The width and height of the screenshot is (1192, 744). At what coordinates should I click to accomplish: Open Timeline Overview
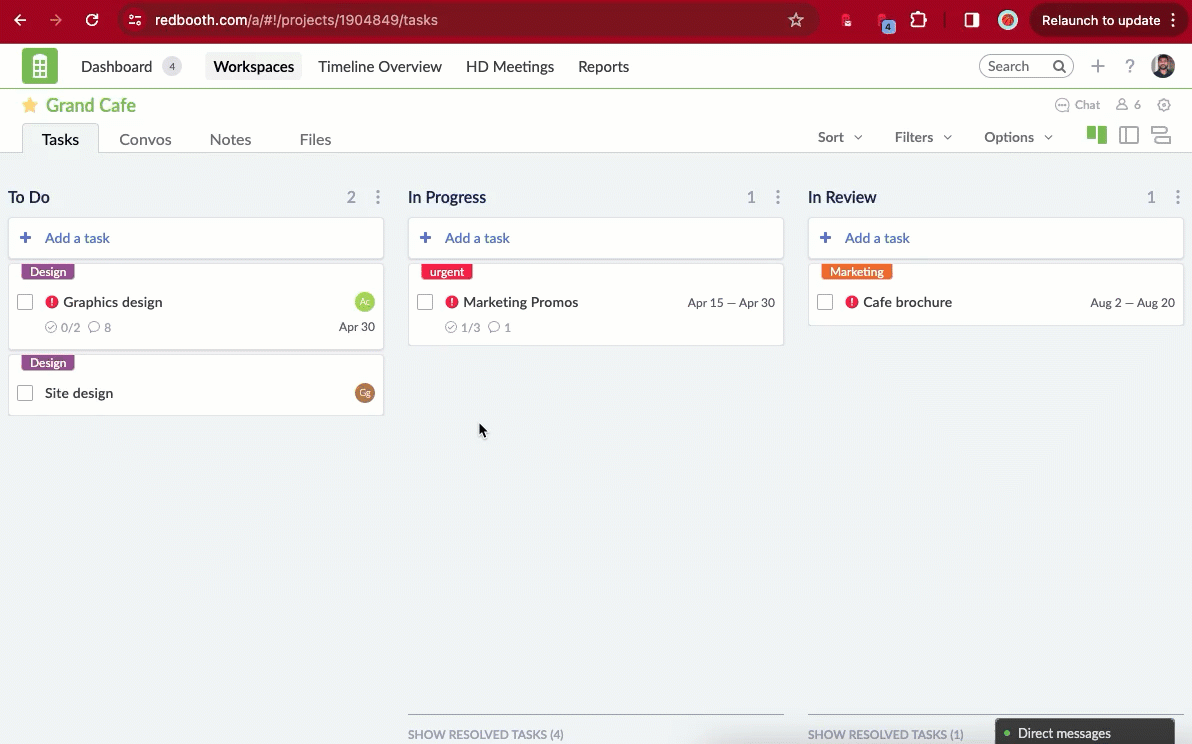coord(380,66)
